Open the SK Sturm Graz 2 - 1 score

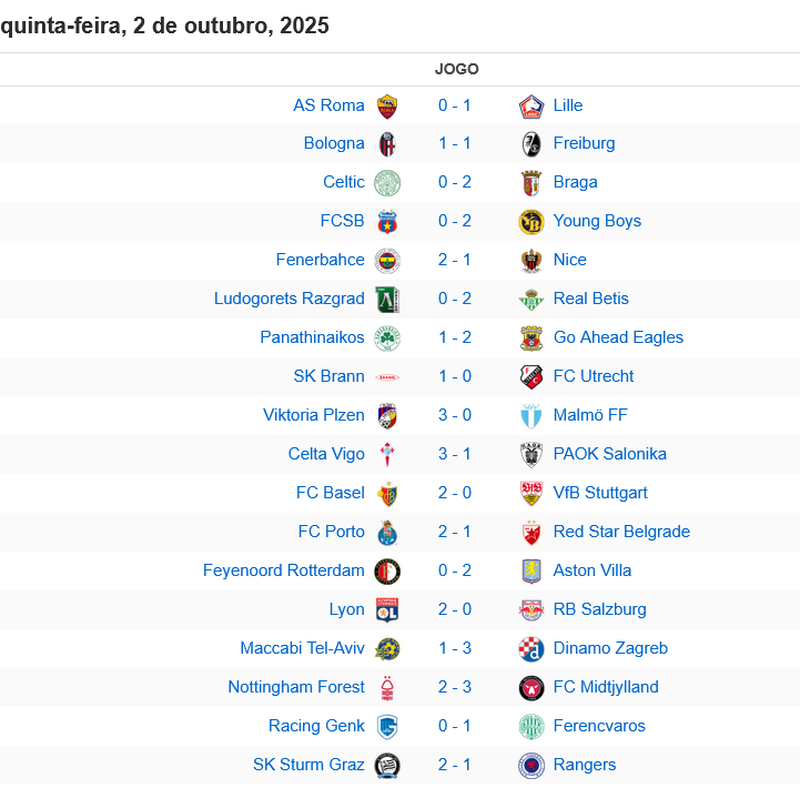pos(455,765)
